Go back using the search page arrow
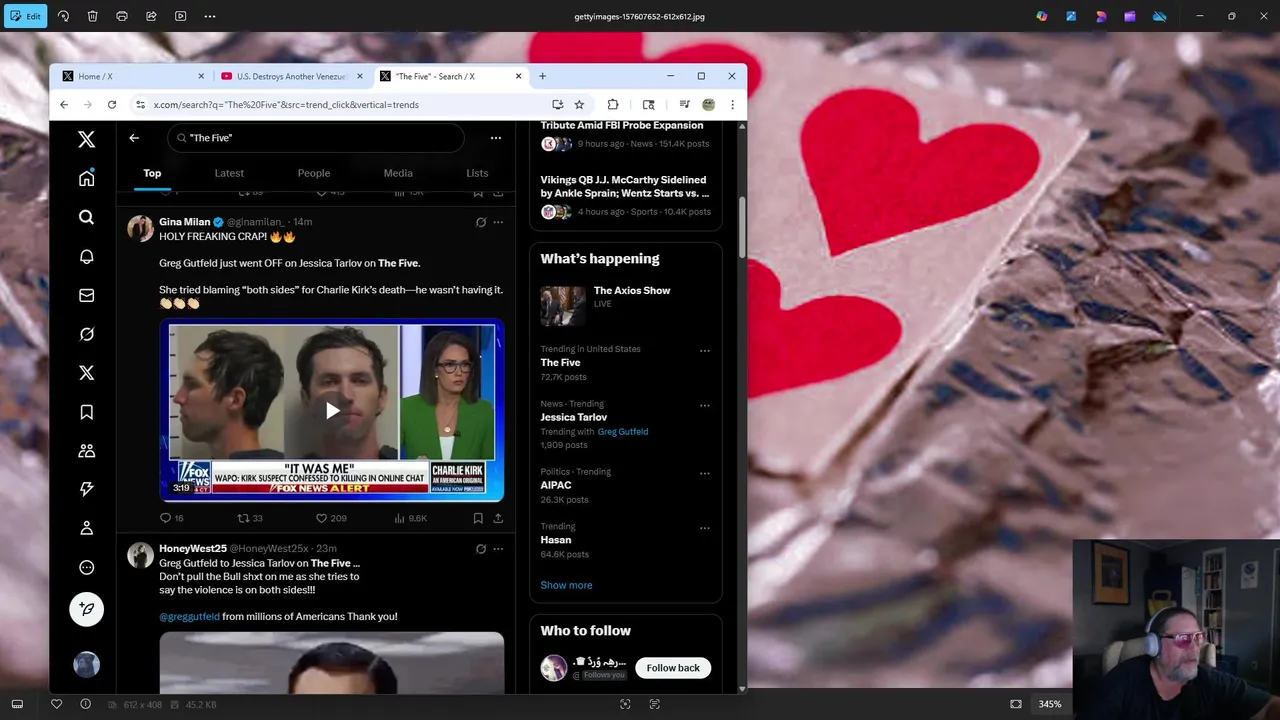This screenshot has width=1280, height=720. point(134,138)
